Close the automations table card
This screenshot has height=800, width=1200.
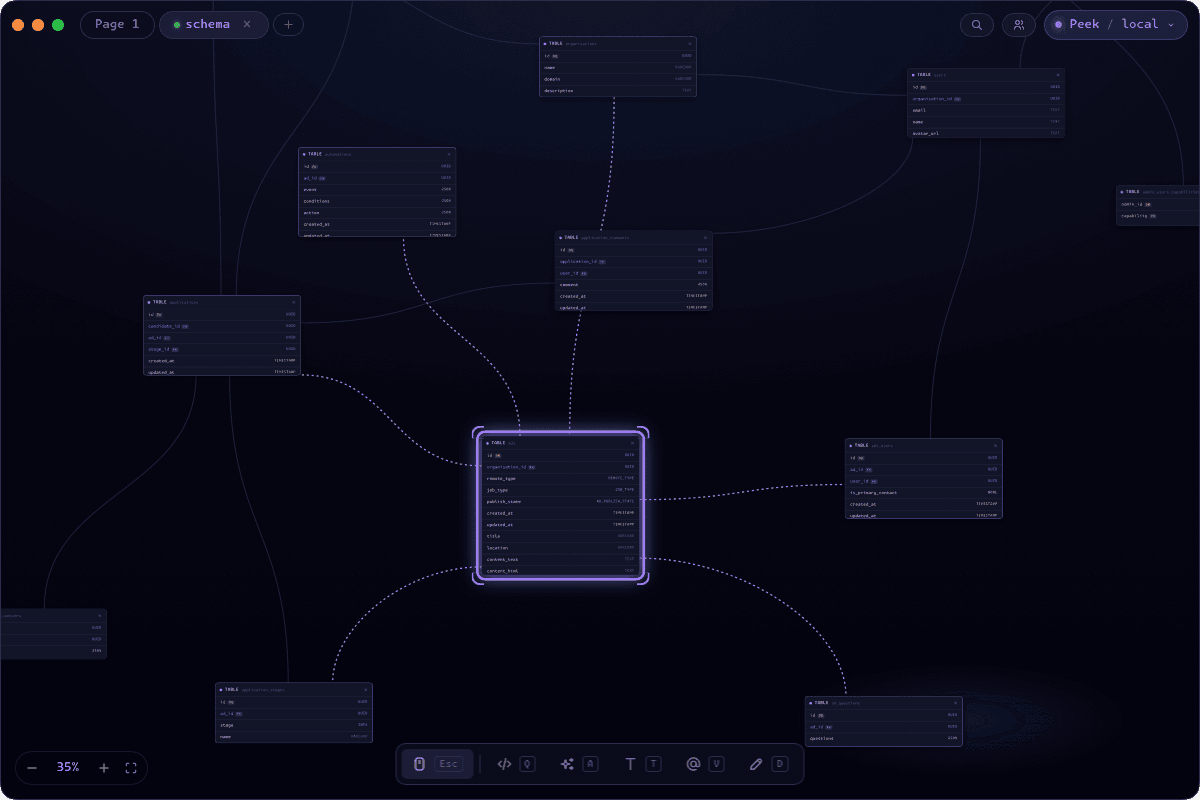pos(449,154)
